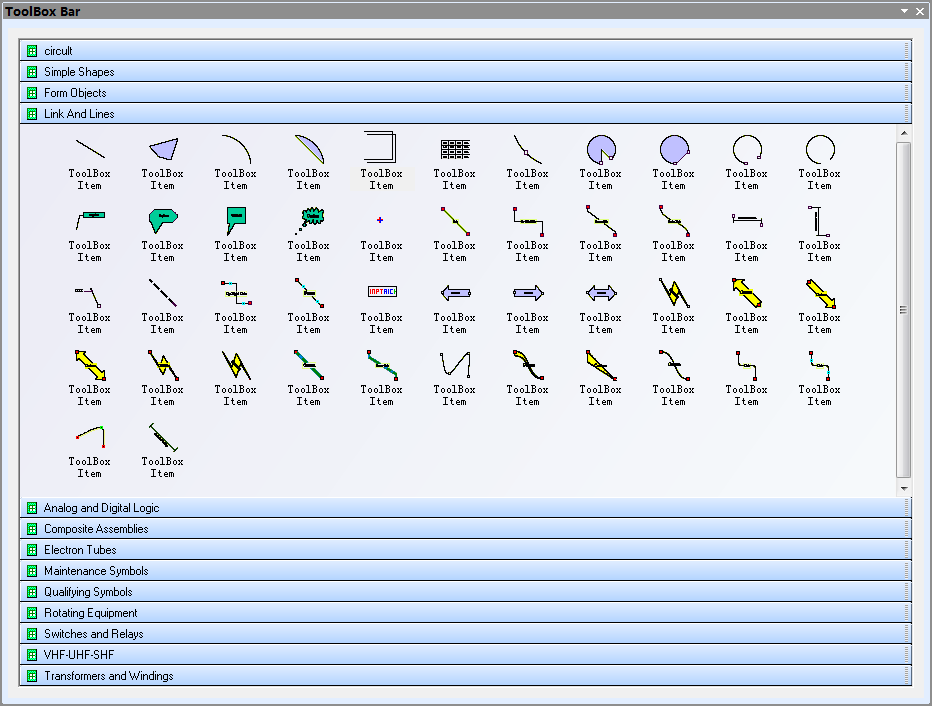Expand the Analog and Digital Logic category
Screen dimensions: 932x706
pyautogui.click(x=101, y=508)
